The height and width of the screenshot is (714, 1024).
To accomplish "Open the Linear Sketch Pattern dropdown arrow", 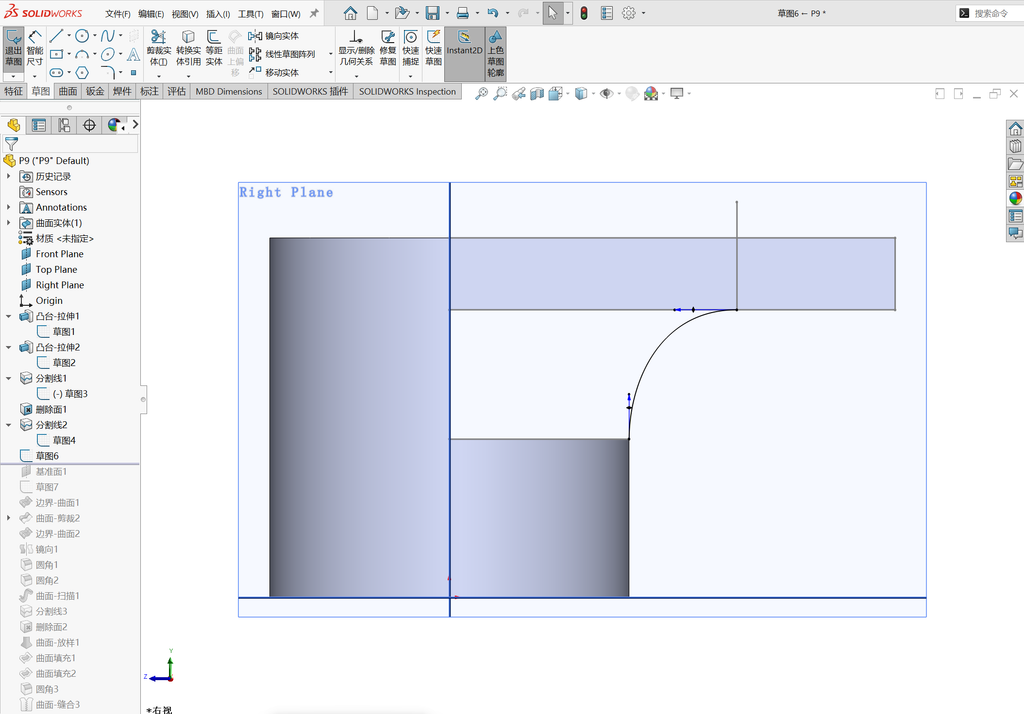I will (x=330, y=54).
